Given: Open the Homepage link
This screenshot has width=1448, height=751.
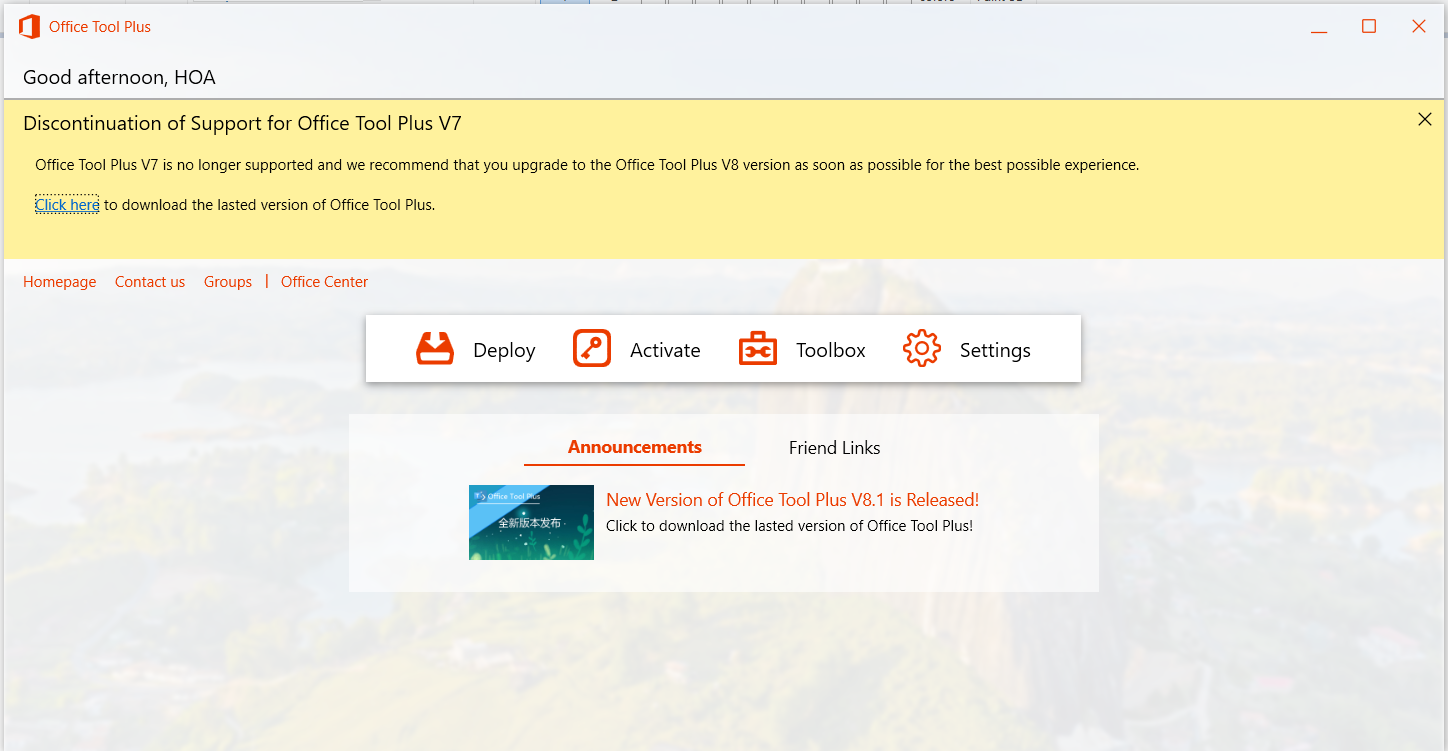Looking at the screenshot, I should [60, 282].
